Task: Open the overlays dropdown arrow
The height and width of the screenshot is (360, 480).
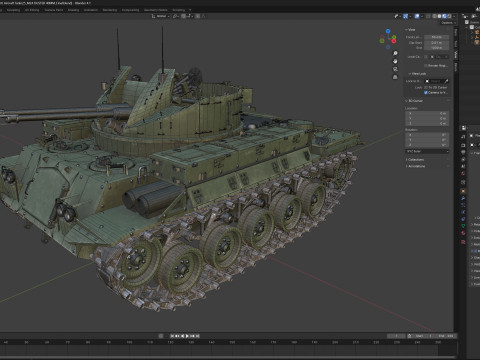Action: 422,16
